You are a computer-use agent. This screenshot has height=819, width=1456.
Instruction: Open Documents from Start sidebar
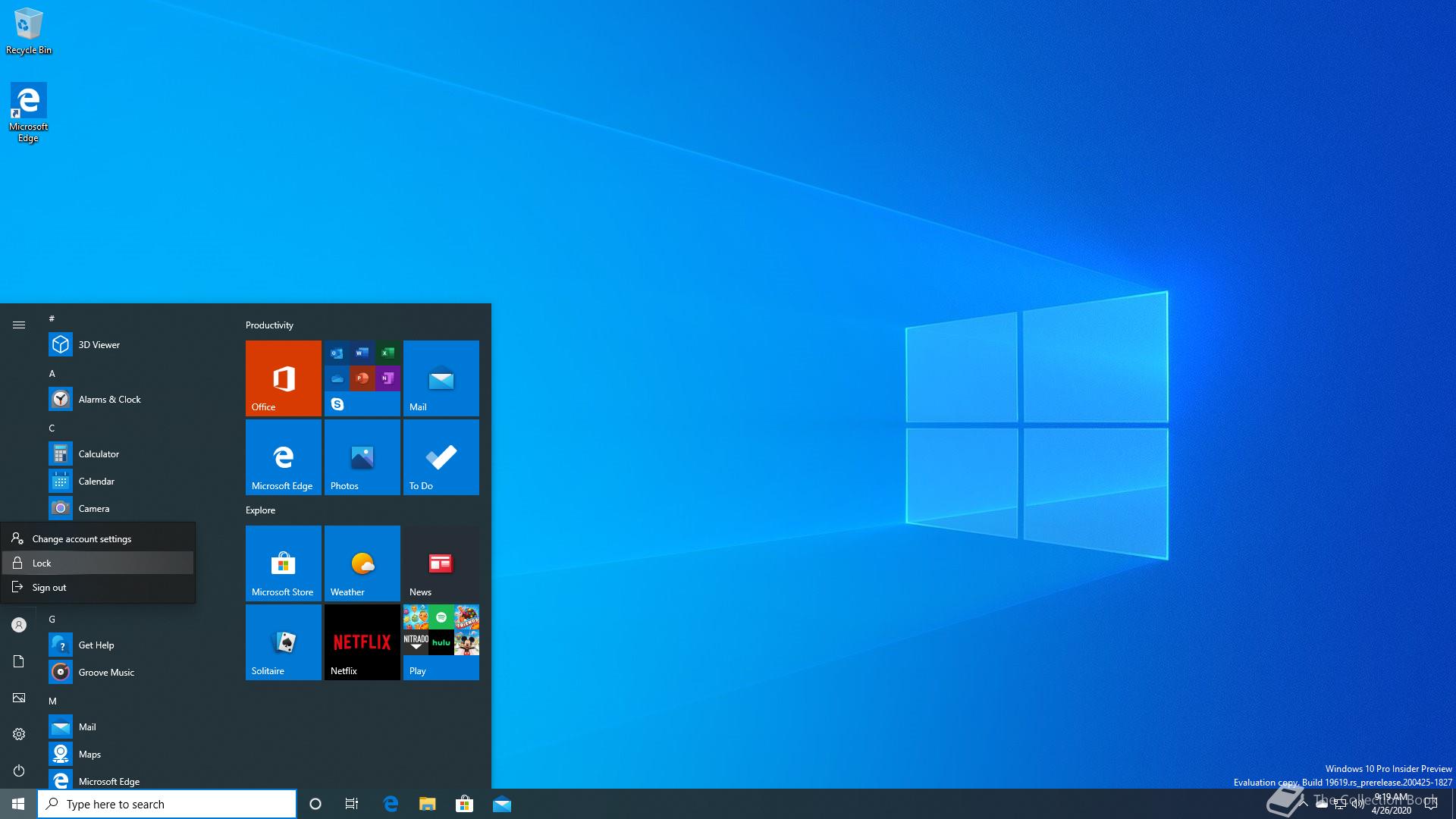[x=19, y=661]
